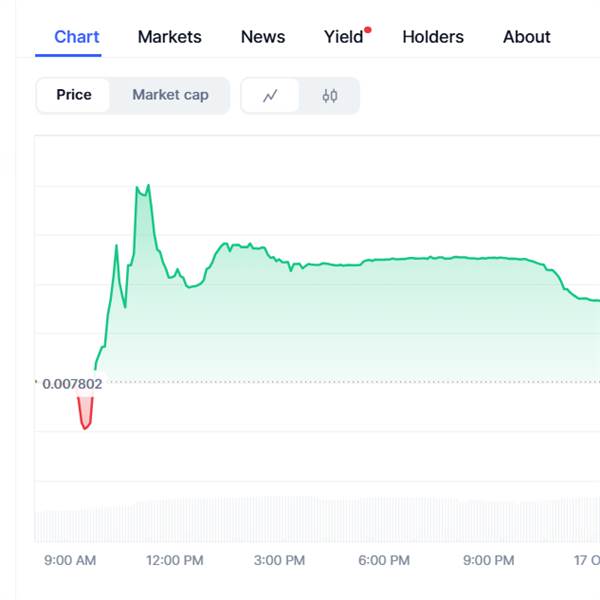Switch to line chart view icon
The image size is (600, 600).
tap(270, 96)
